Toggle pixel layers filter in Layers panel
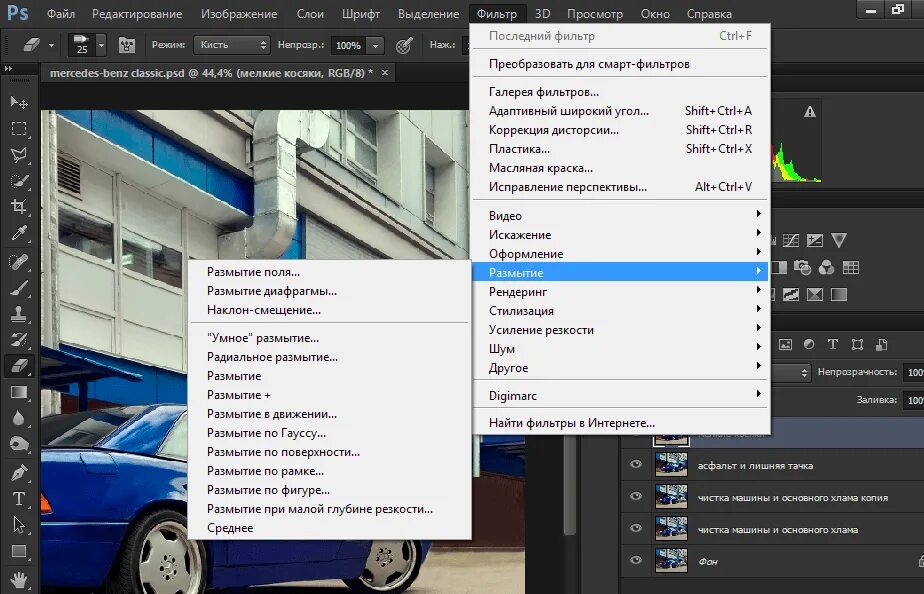Image resolution: width=924 pixels, height=594 pixels. [786, 345]
